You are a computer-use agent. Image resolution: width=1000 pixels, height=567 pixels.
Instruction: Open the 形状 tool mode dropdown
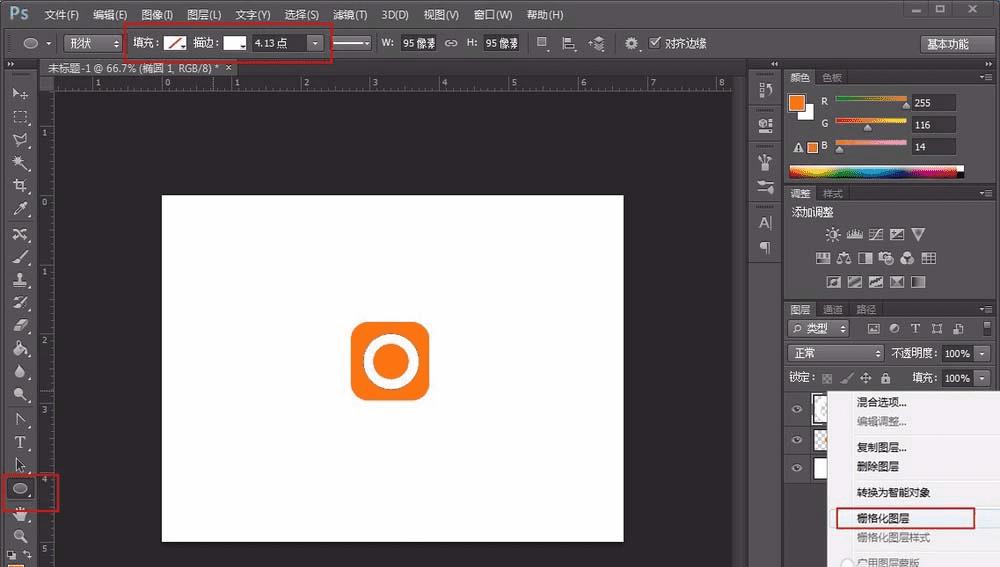point(92,44)
